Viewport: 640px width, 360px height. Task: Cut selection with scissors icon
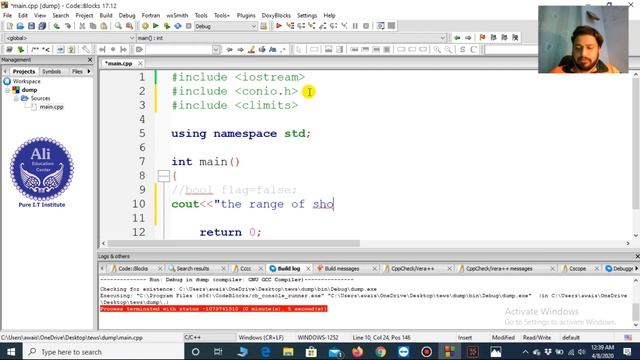tap(82, 26)
